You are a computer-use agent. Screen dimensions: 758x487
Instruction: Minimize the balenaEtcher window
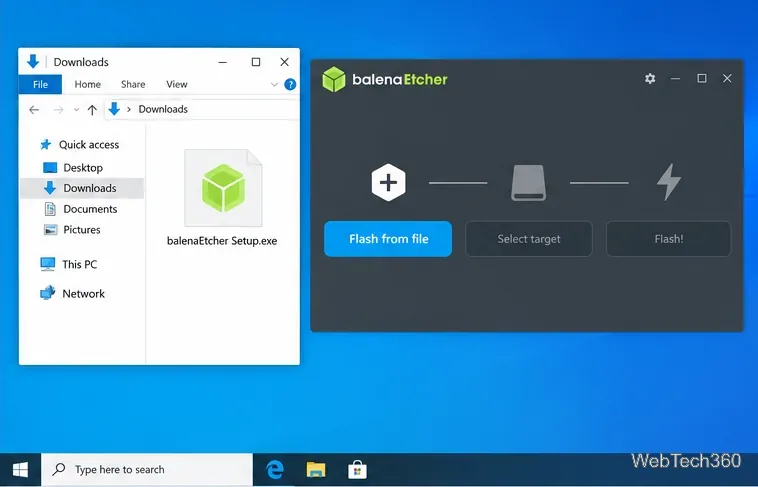675,78
